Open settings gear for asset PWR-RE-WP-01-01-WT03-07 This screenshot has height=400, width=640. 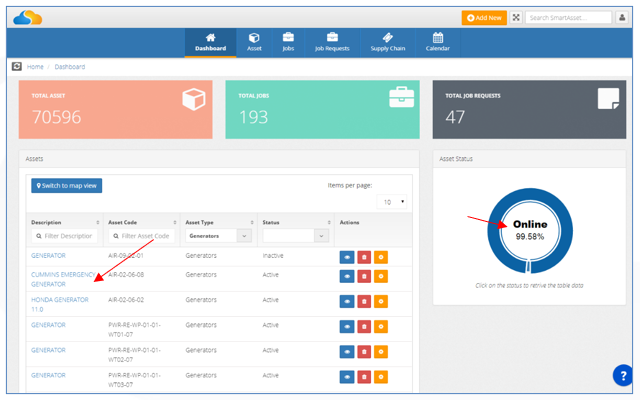381,377
